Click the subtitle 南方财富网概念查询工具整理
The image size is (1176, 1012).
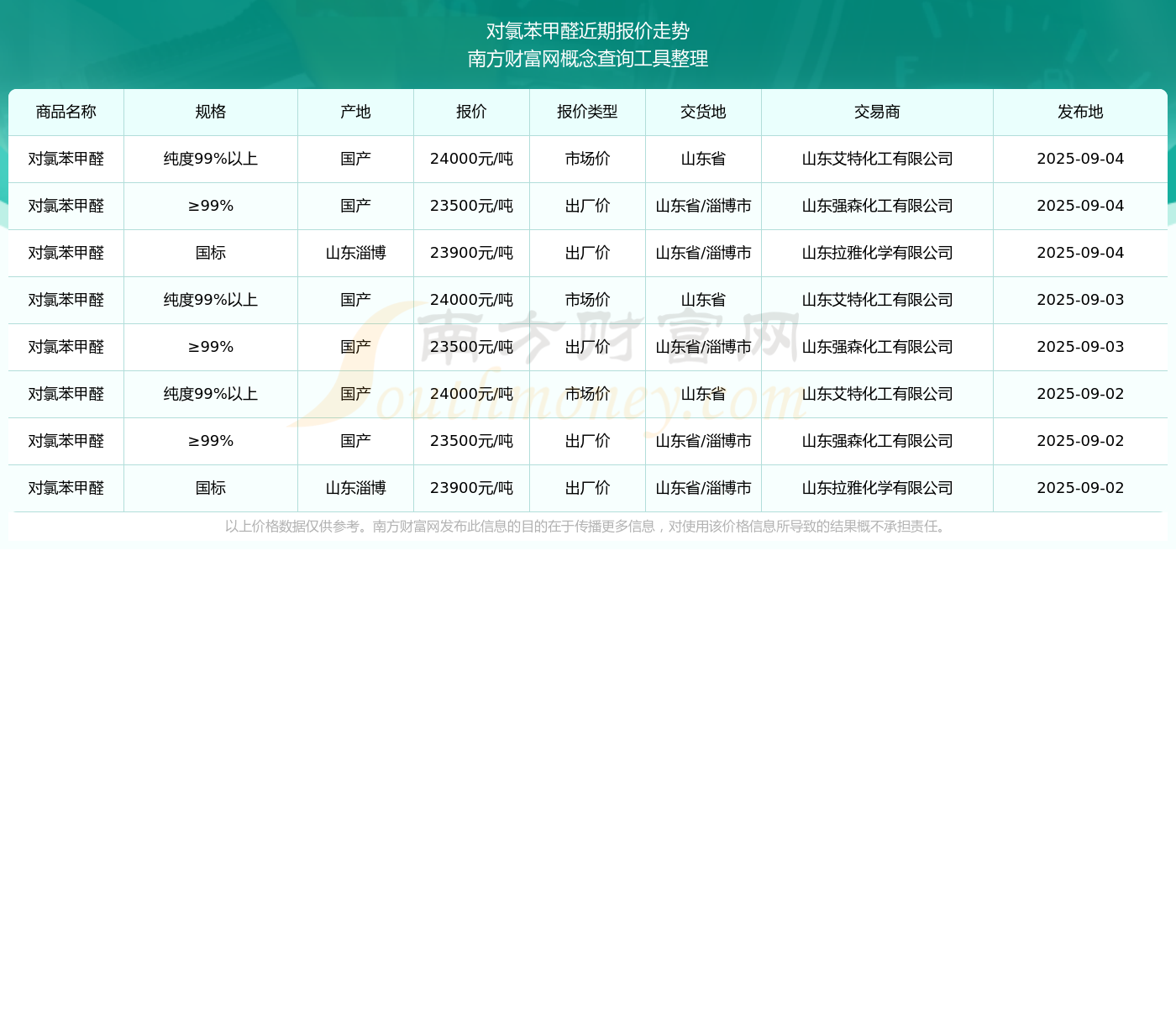588,59
